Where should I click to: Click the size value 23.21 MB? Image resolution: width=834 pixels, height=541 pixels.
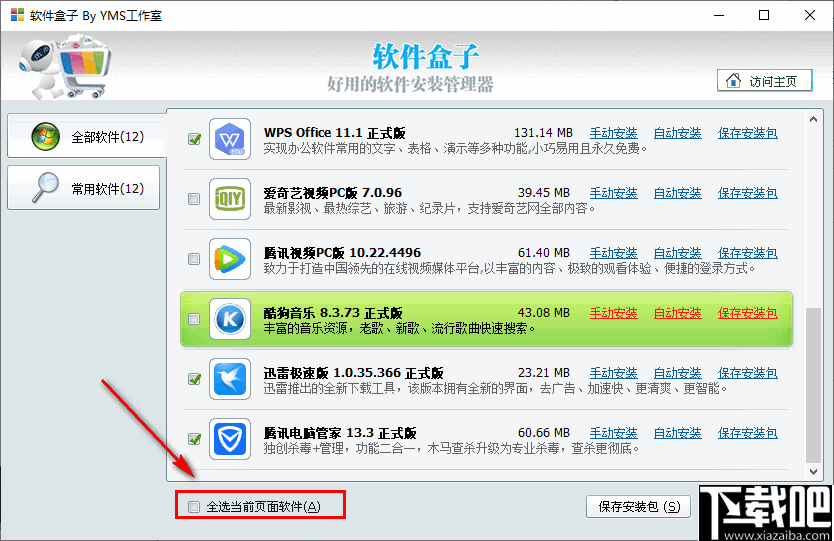pyautogui.click(x=544, y=373)
